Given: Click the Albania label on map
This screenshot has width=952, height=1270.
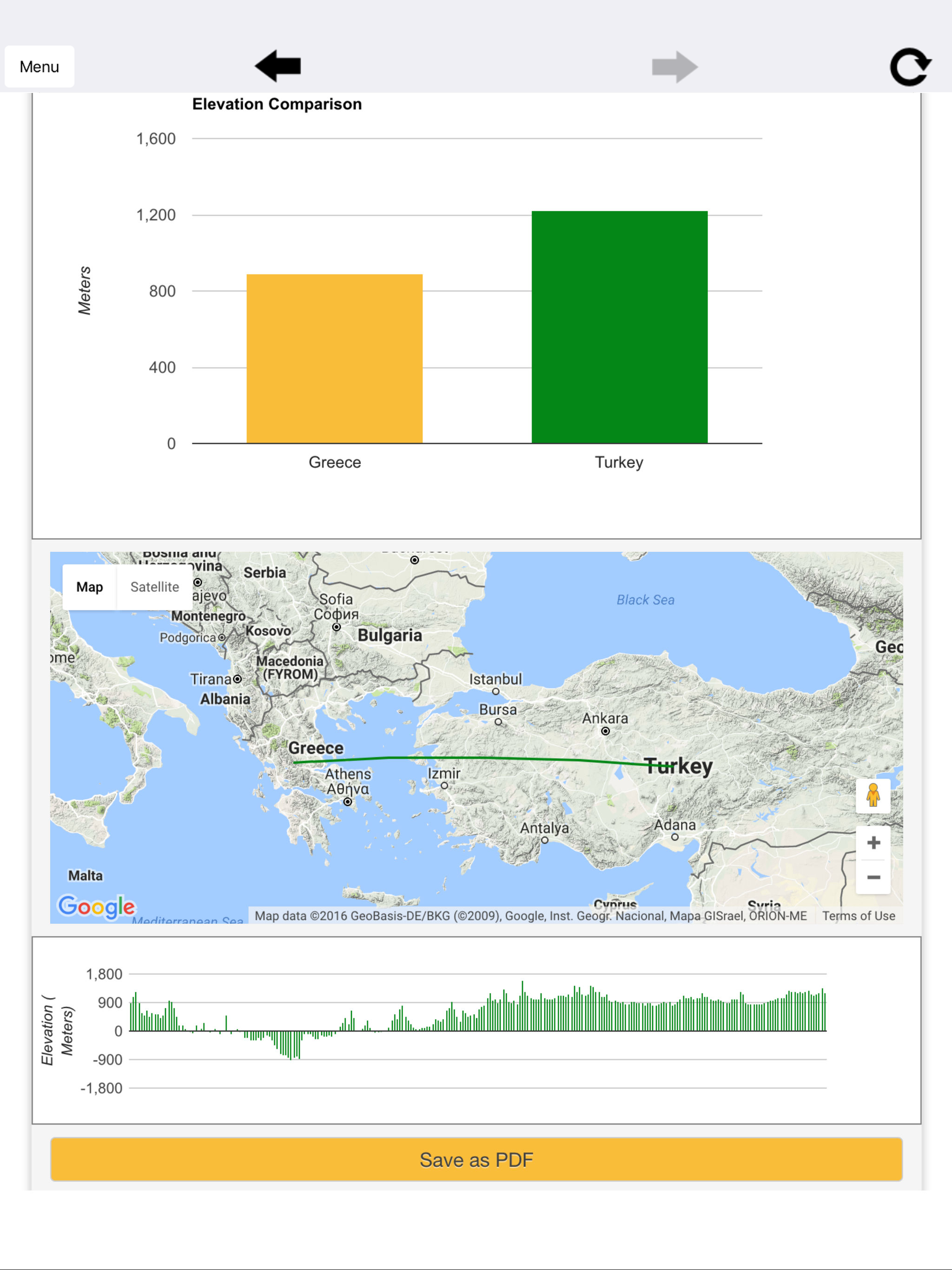Looking at the screenshot, I should click(x=225, y=699).
